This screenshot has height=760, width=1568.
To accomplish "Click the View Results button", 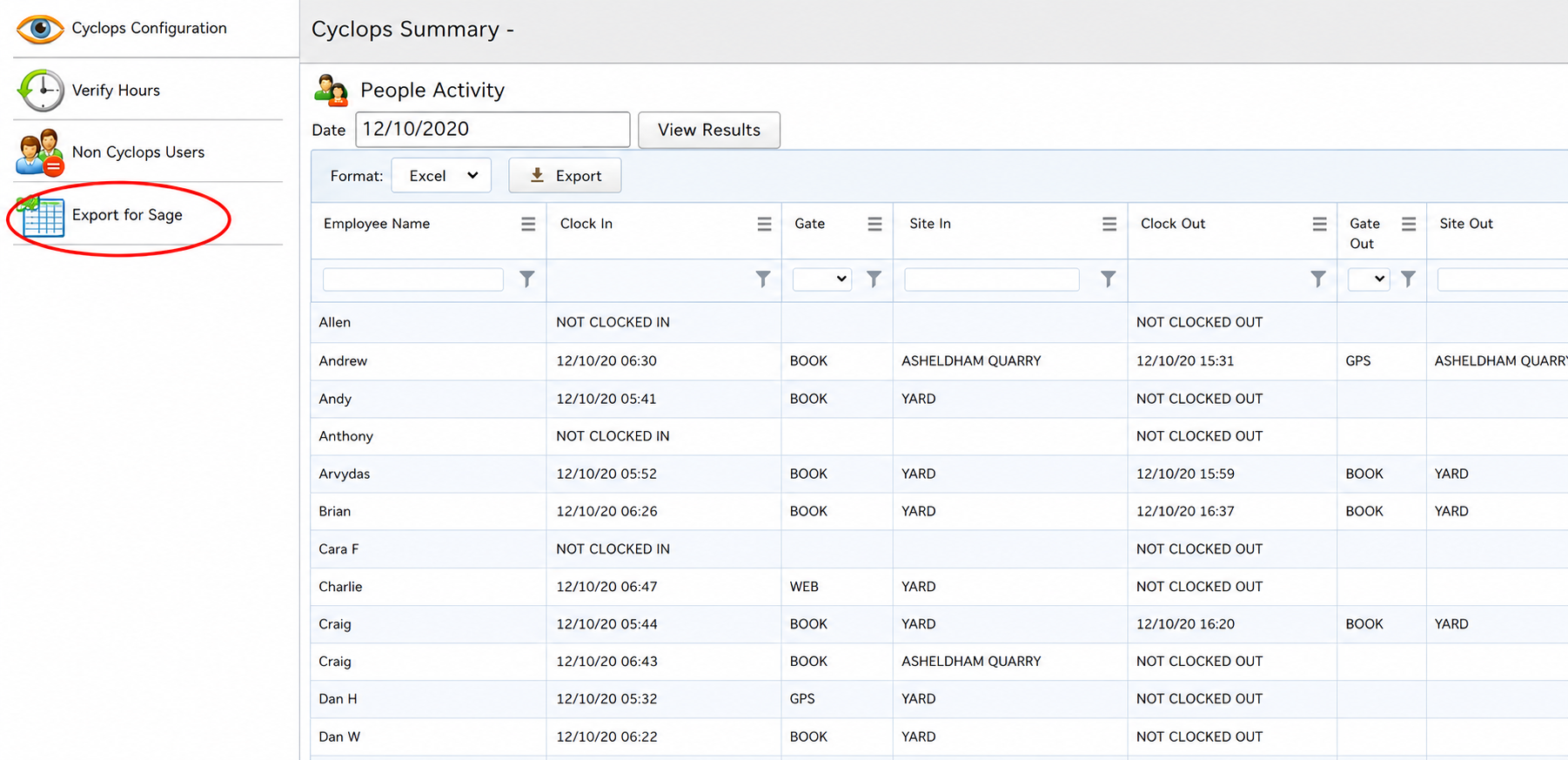I will [709, 130].
